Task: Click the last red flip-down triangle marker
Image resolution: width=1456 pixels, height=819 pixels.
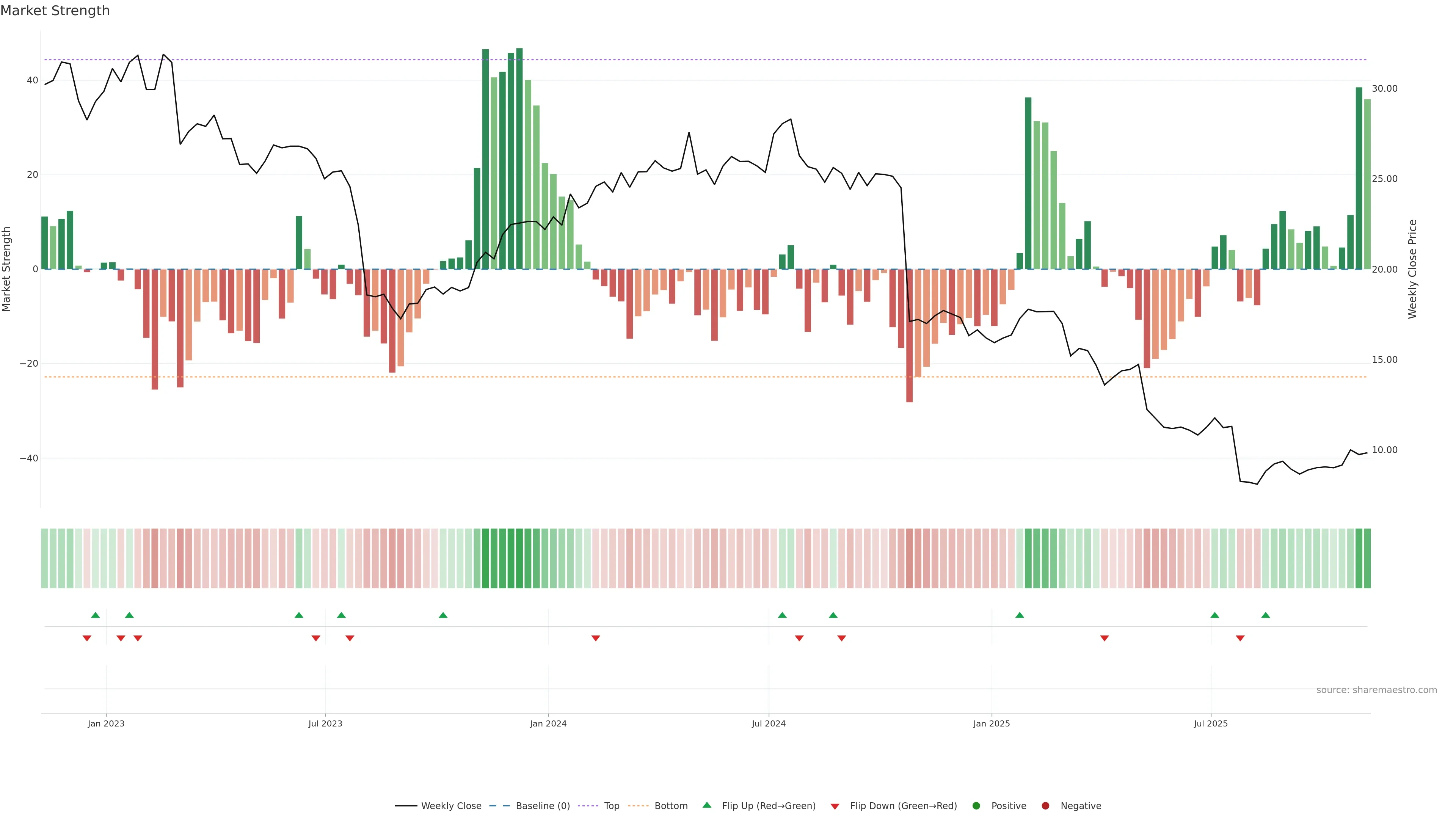Action: tap(1240, 638)
